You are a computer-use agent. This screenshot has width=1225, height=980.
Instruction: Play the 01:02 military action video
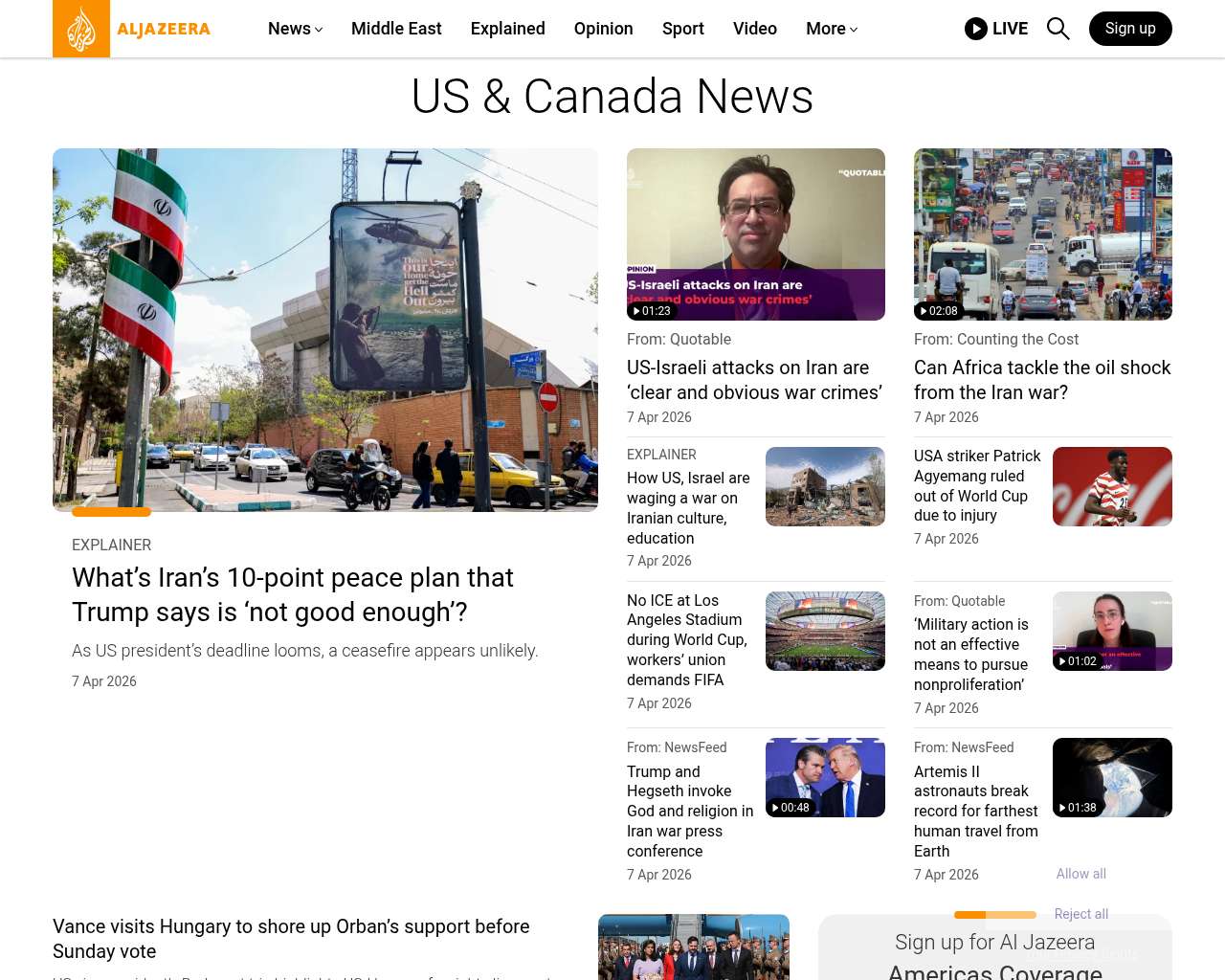pos(1112,631)
